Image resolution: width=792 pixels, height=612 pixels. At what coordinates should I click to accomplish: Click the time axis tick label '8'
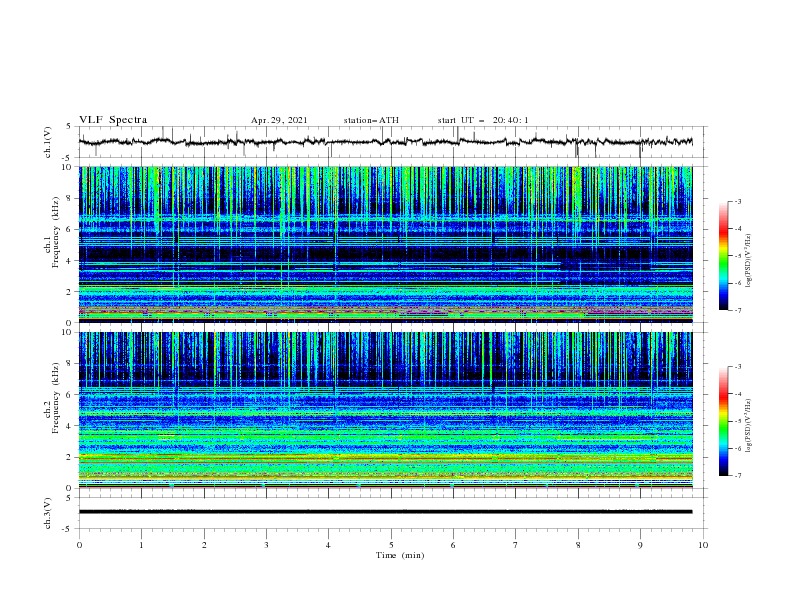click(578, 545)
